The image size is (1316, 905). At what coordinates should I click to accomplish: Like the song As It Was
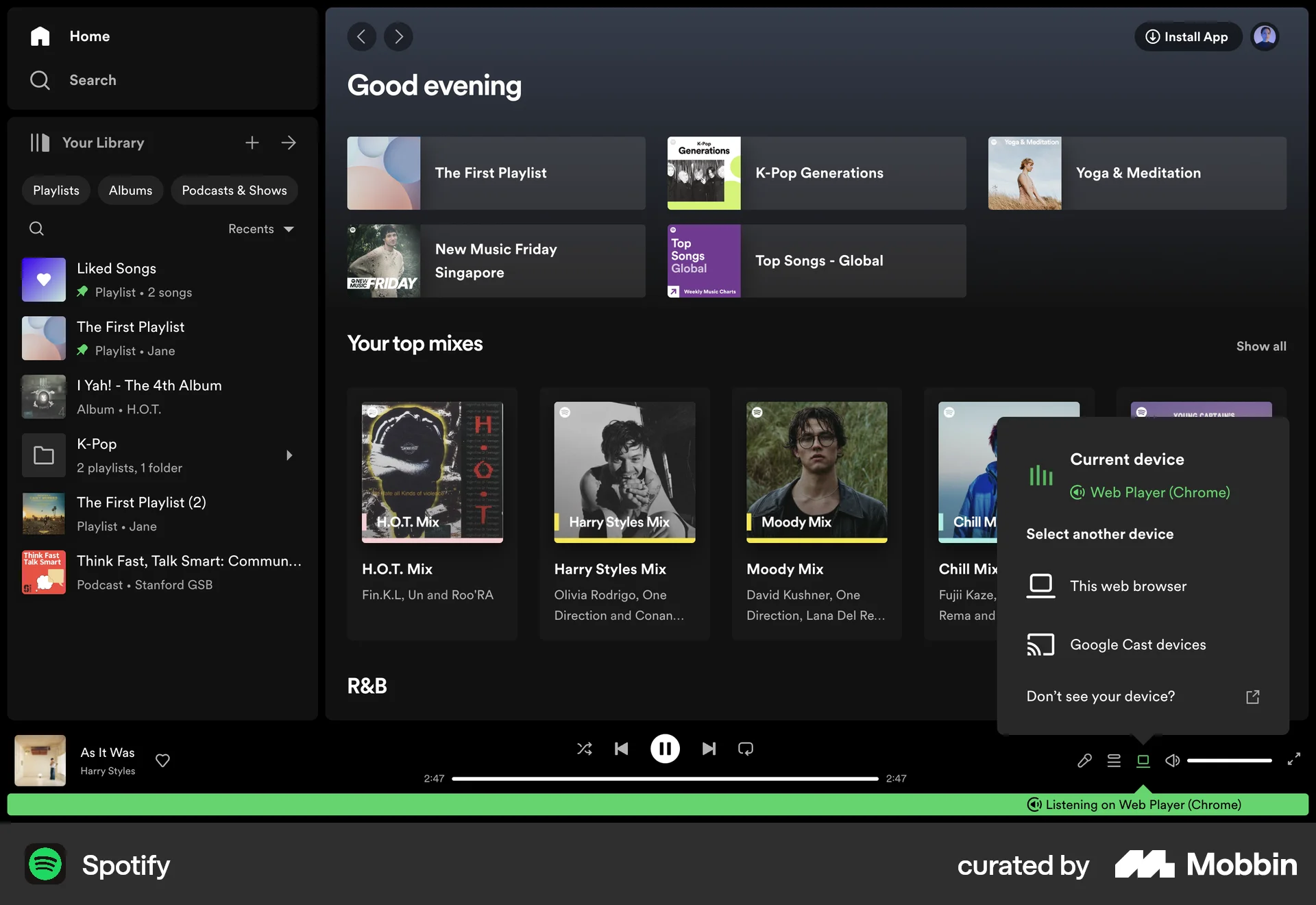(x=162, y=760)
